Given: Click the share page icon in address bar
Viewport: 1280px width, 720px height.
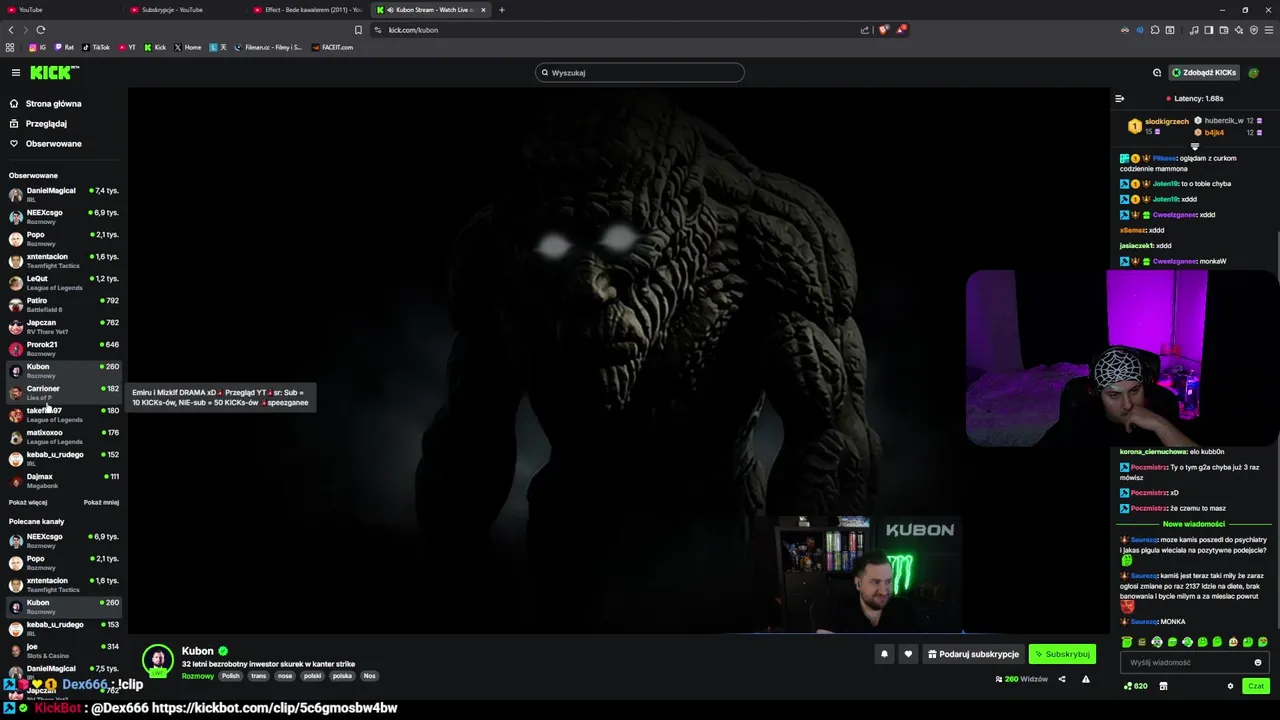Looking at the screenshot, I should [865, 30].
